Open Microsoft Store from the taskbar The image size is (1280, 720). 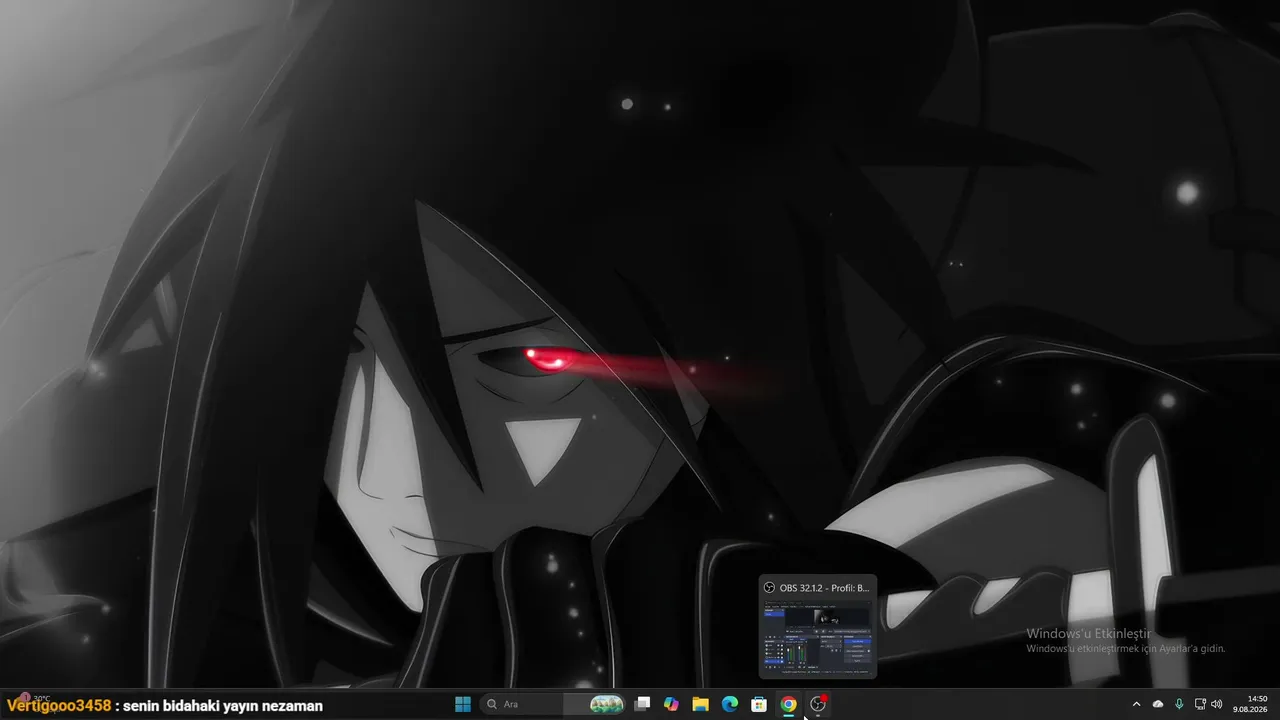759,704
